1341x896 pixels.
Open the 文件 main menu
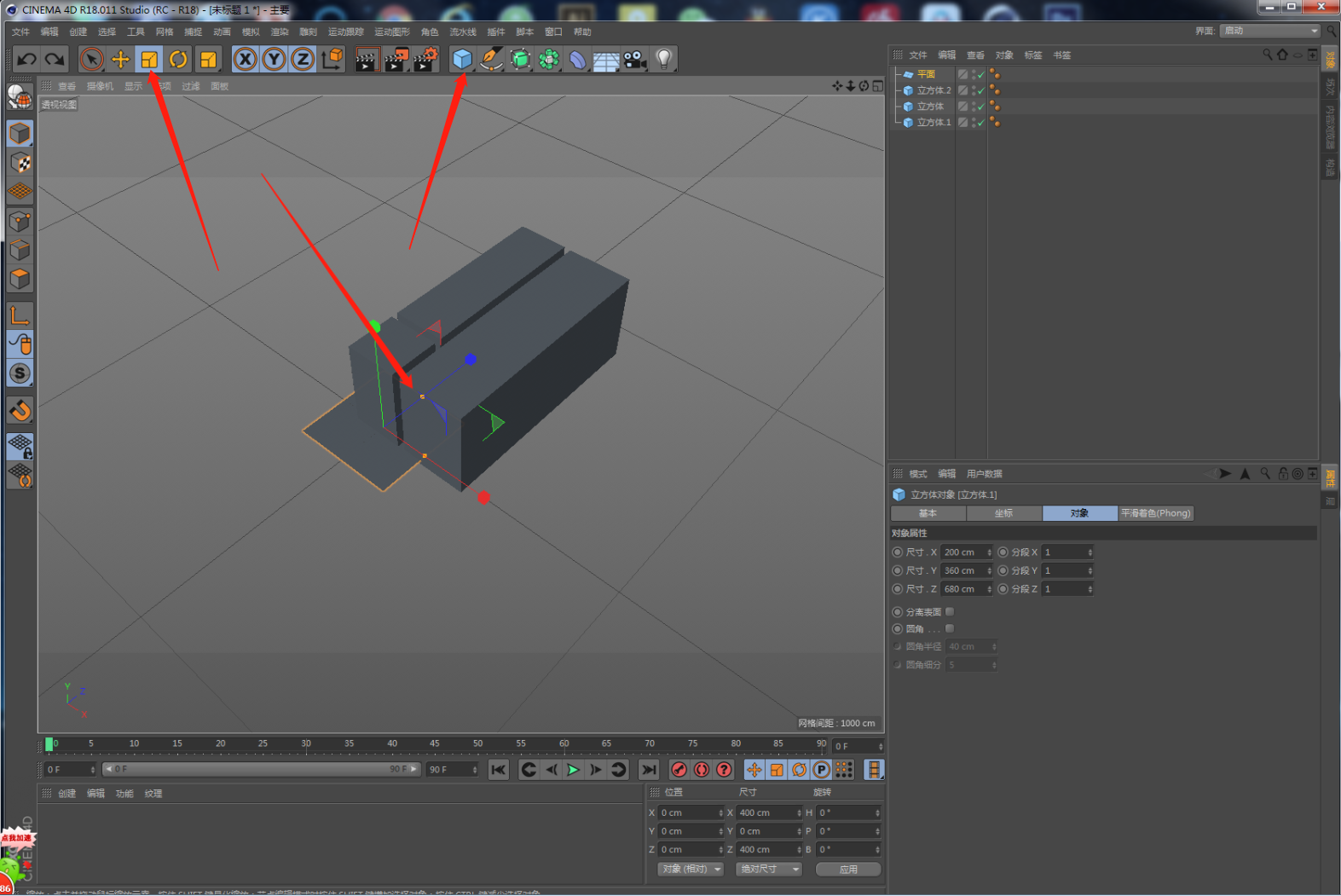pyautogui.click(x=20, y=32)
